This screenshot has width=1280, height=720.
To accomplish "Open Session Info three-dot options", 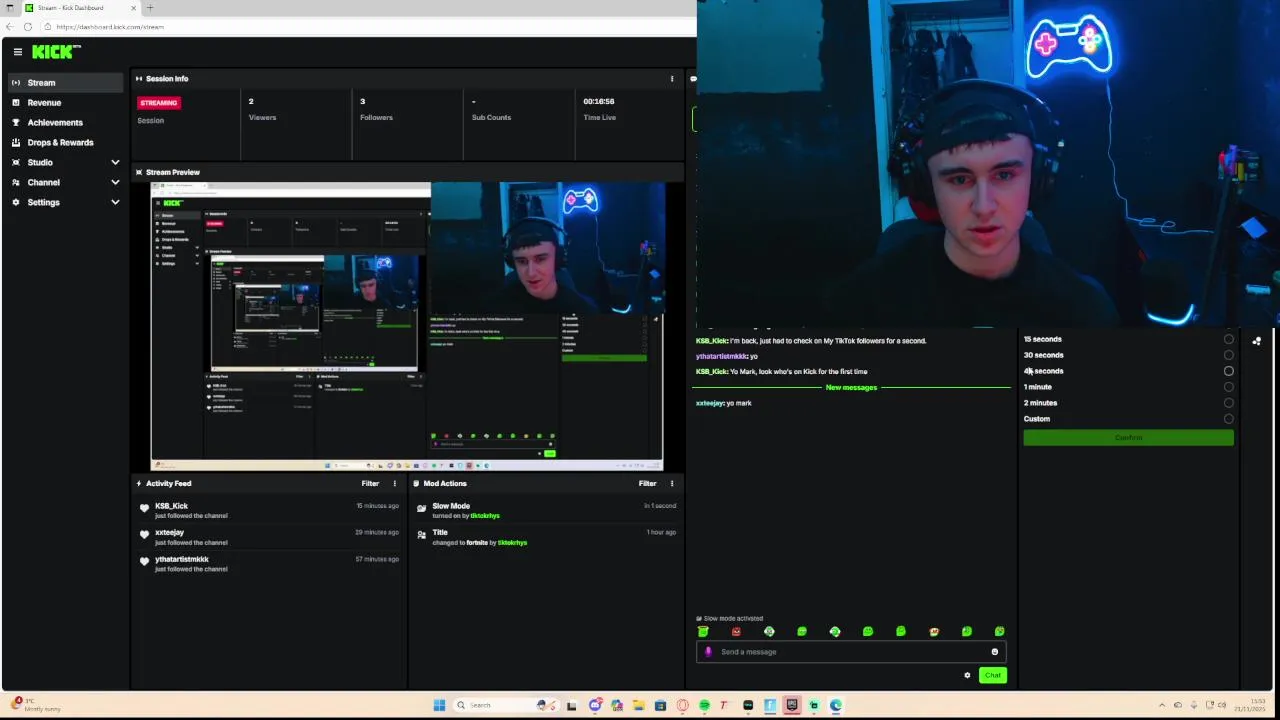I will point(672,79).
